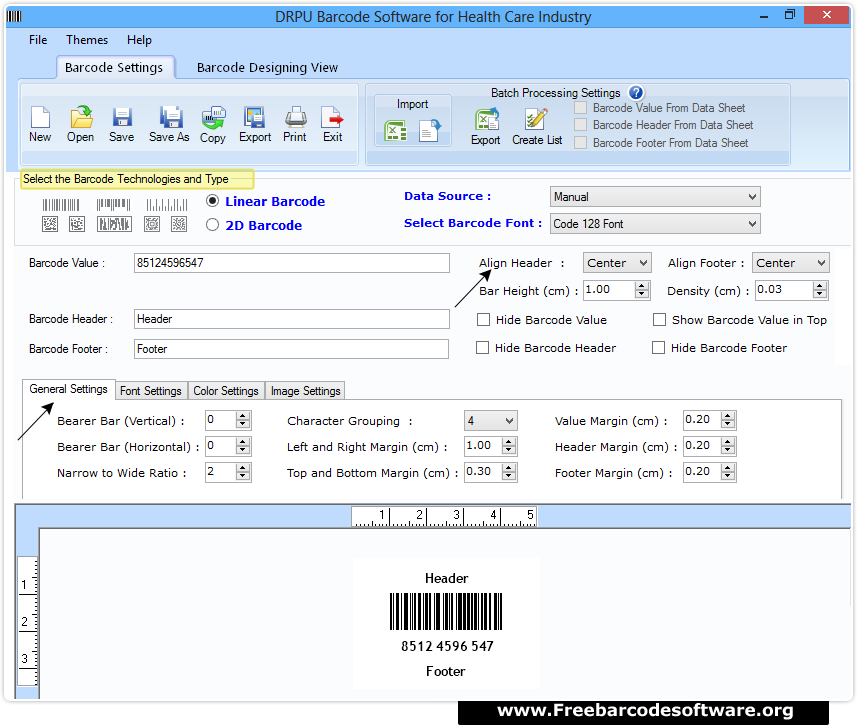Select the General Settings tab
Screen dimensions: 857x725
[x=69, y=389]
